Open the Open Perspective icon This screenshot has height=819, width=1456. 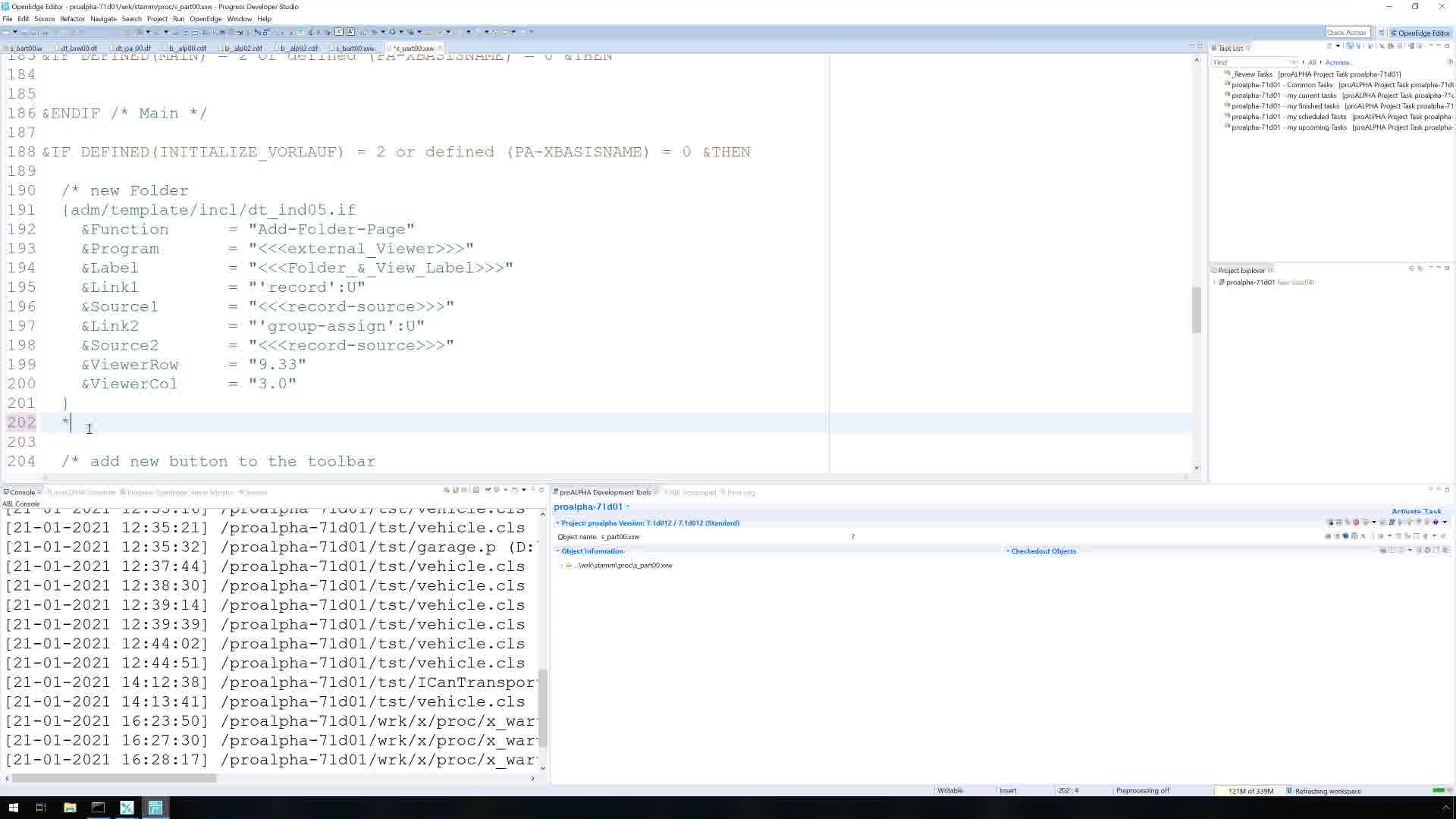1382,33
